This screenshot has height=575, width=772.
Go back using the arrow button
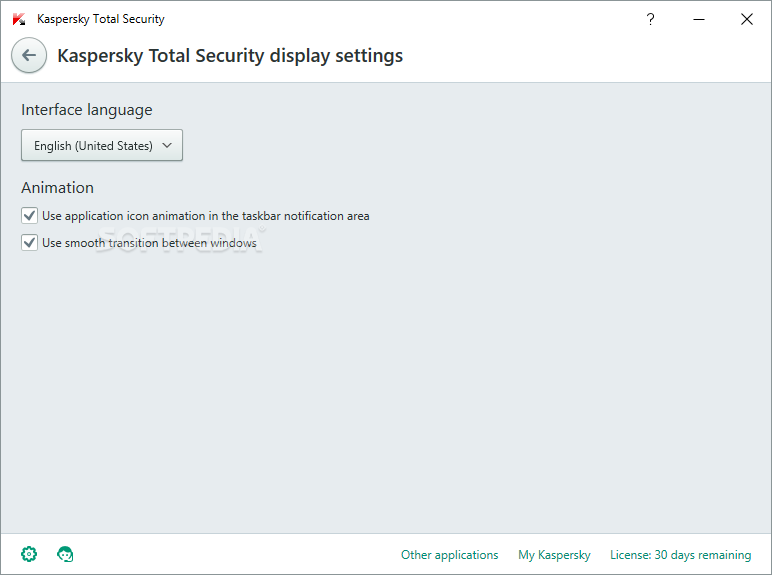(x=29, y=55)
